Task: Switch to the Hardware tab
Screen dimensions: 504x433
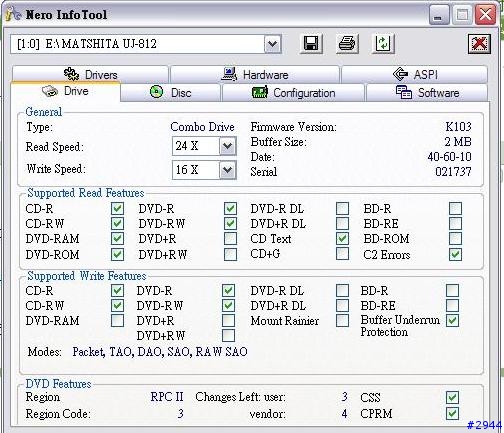Action: coord(255,74)
